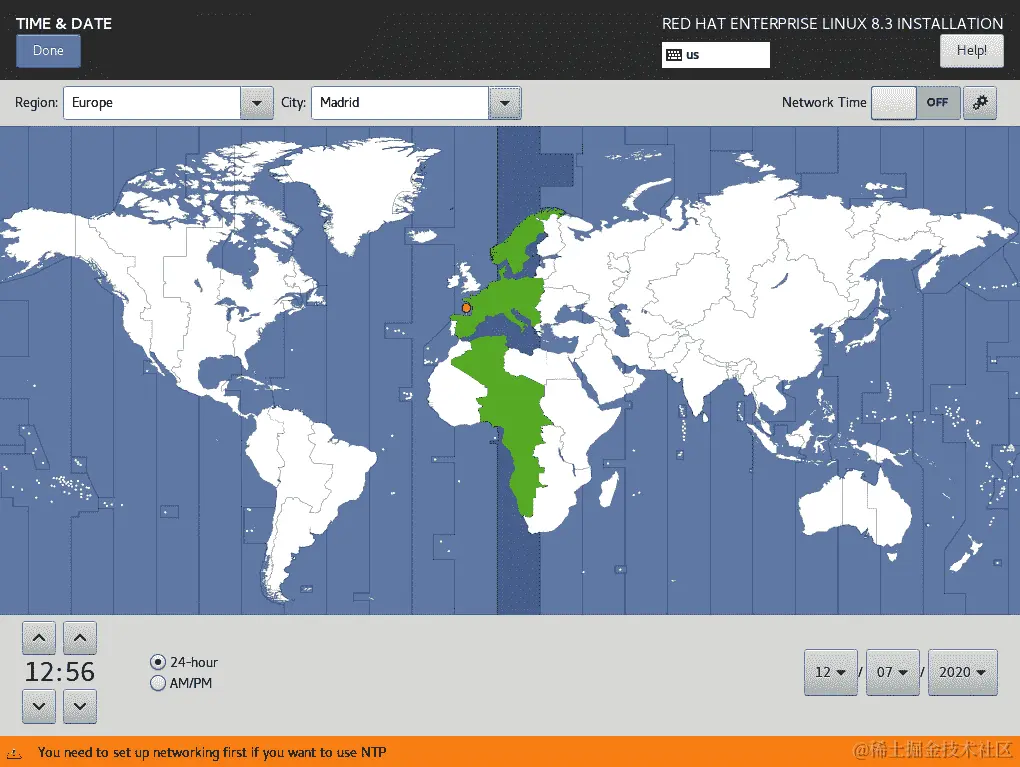
Task: Click the Done button
Action: [48, 51]
